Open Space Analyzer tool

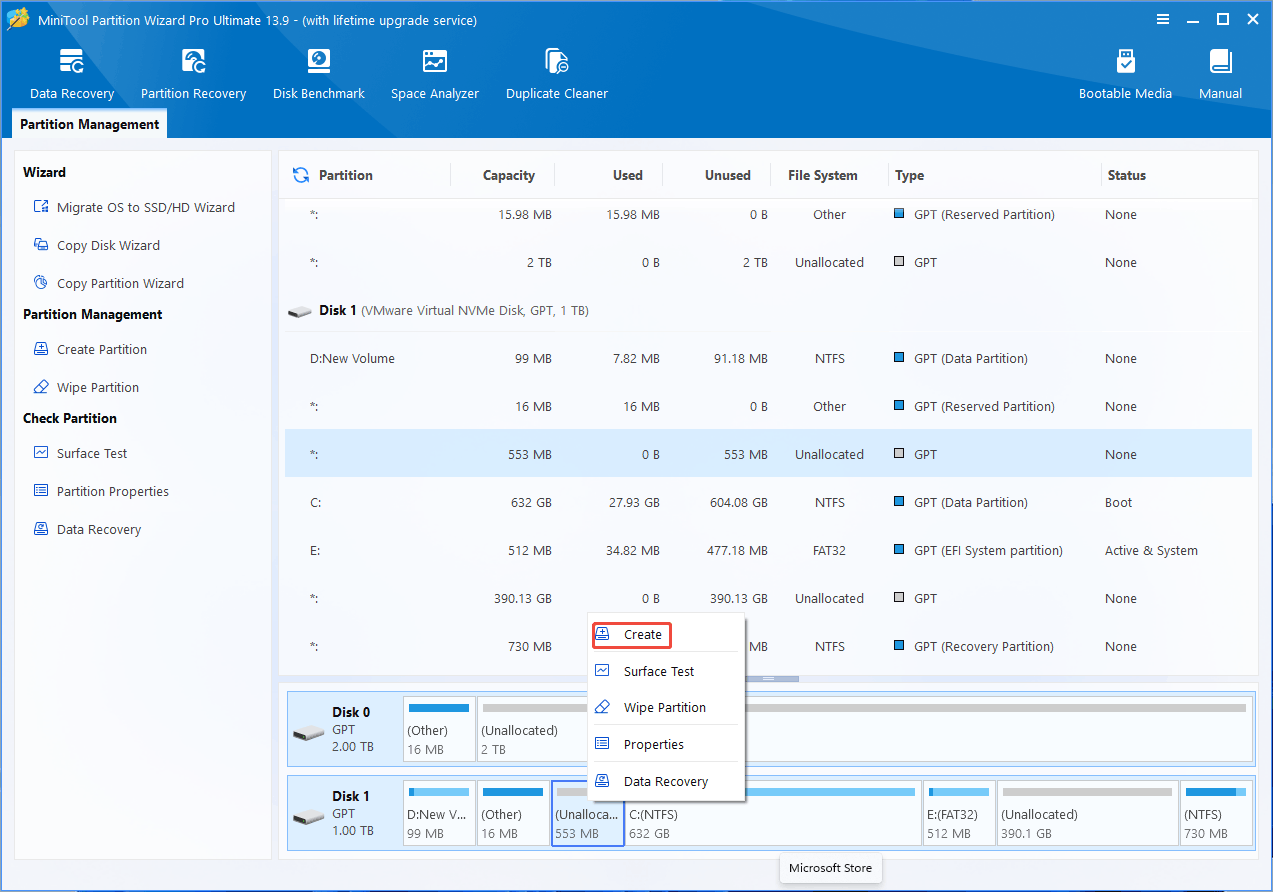pos(435,74)
